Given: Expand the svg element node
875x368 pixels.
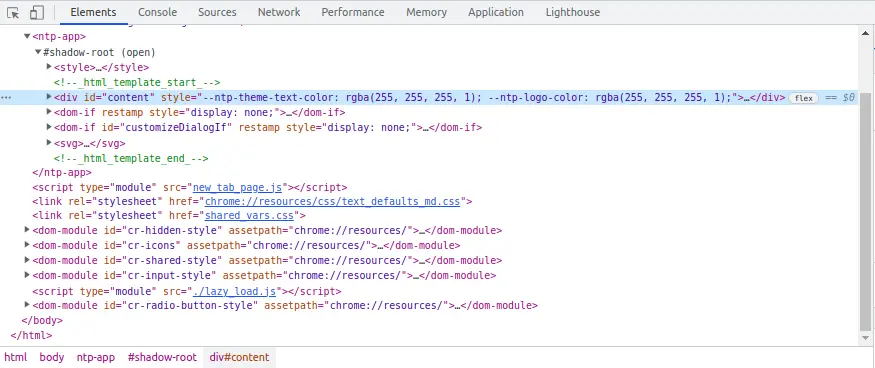Looking at the screenshot, I should (x=49, y=143).
